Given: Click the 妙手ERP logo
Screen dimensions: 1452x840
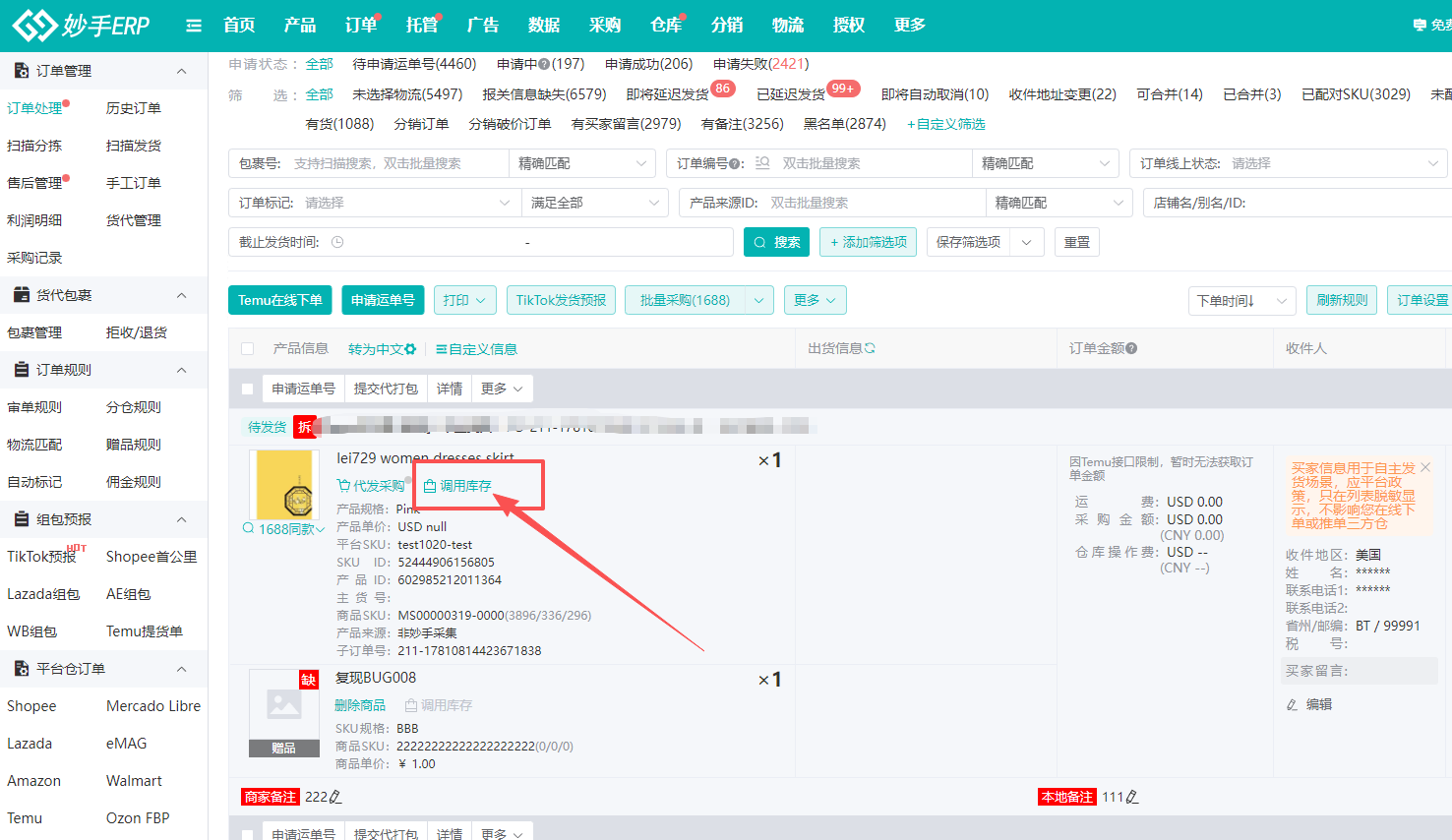Looking at the screenshot, I should pos(81,26).
